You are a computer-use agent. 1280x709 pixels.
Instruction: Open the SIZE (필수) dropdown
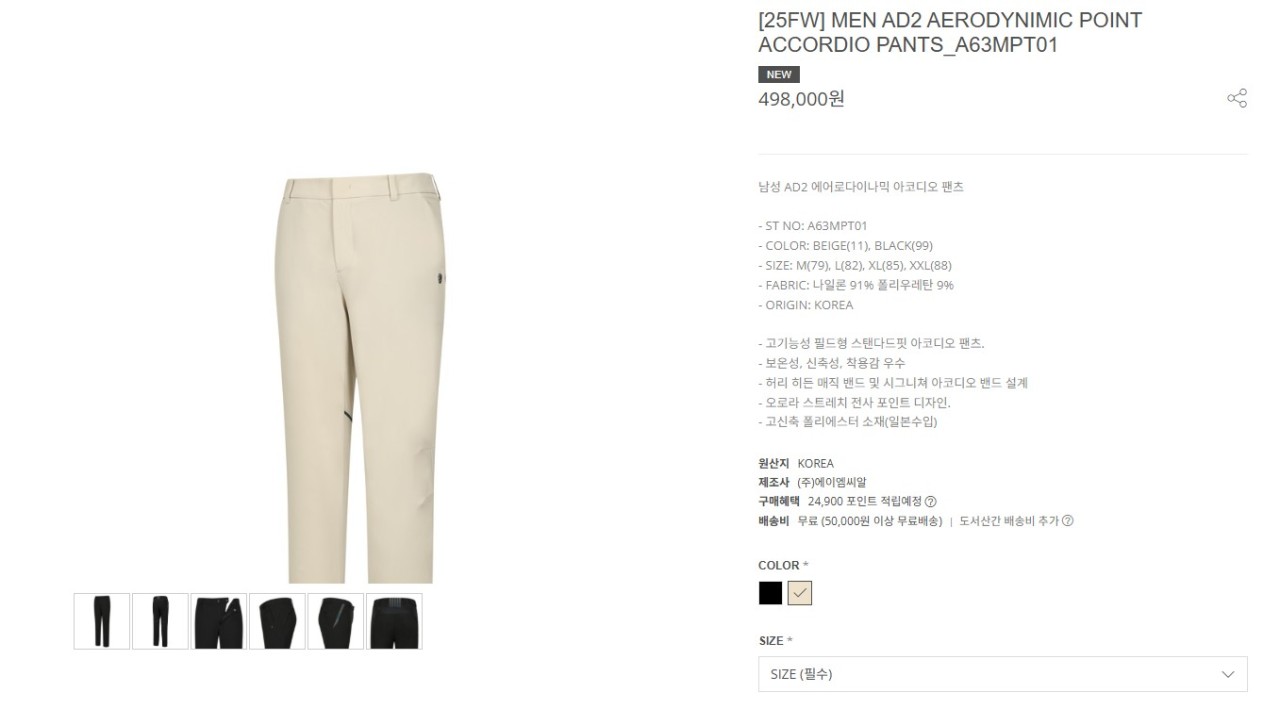click(x=1003, y=674)
